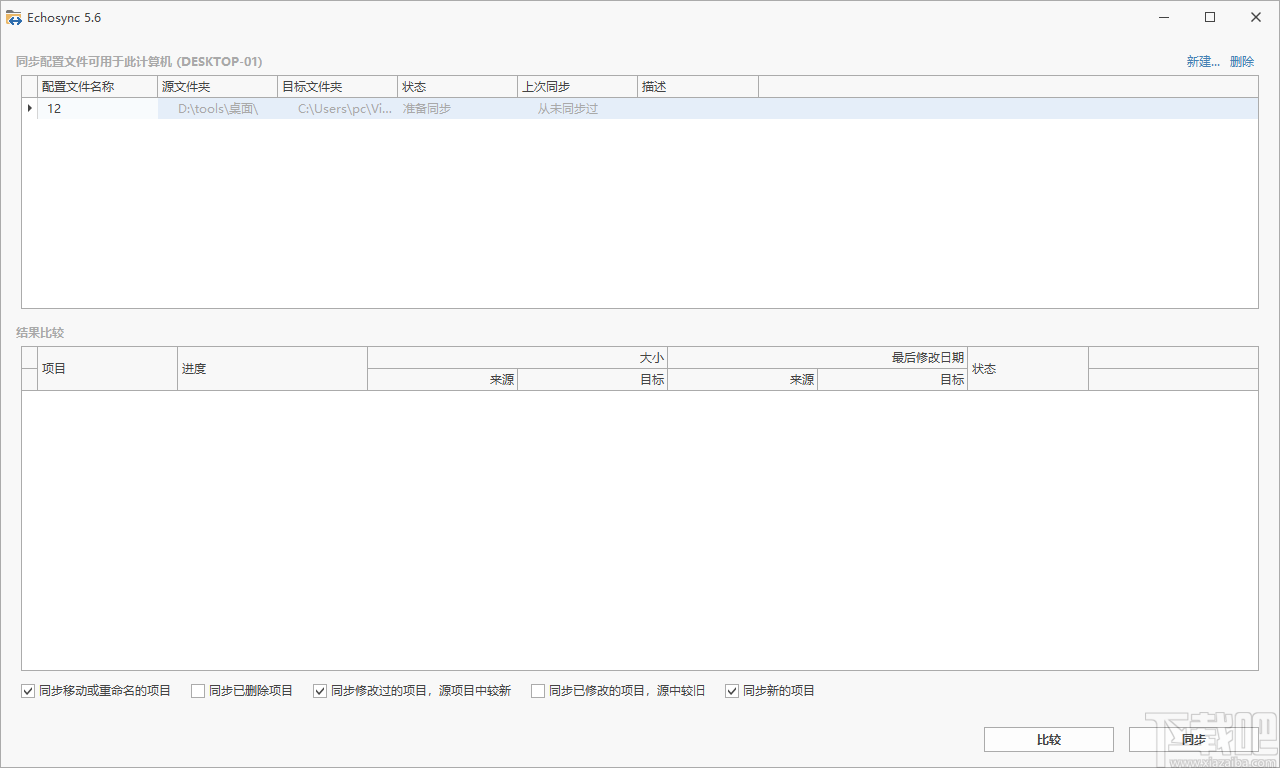The height and width of the screenshot is (768, 1280).
Task: Select the source path D:\tools\桌面\ cell
Action: [x=218, y=109]
